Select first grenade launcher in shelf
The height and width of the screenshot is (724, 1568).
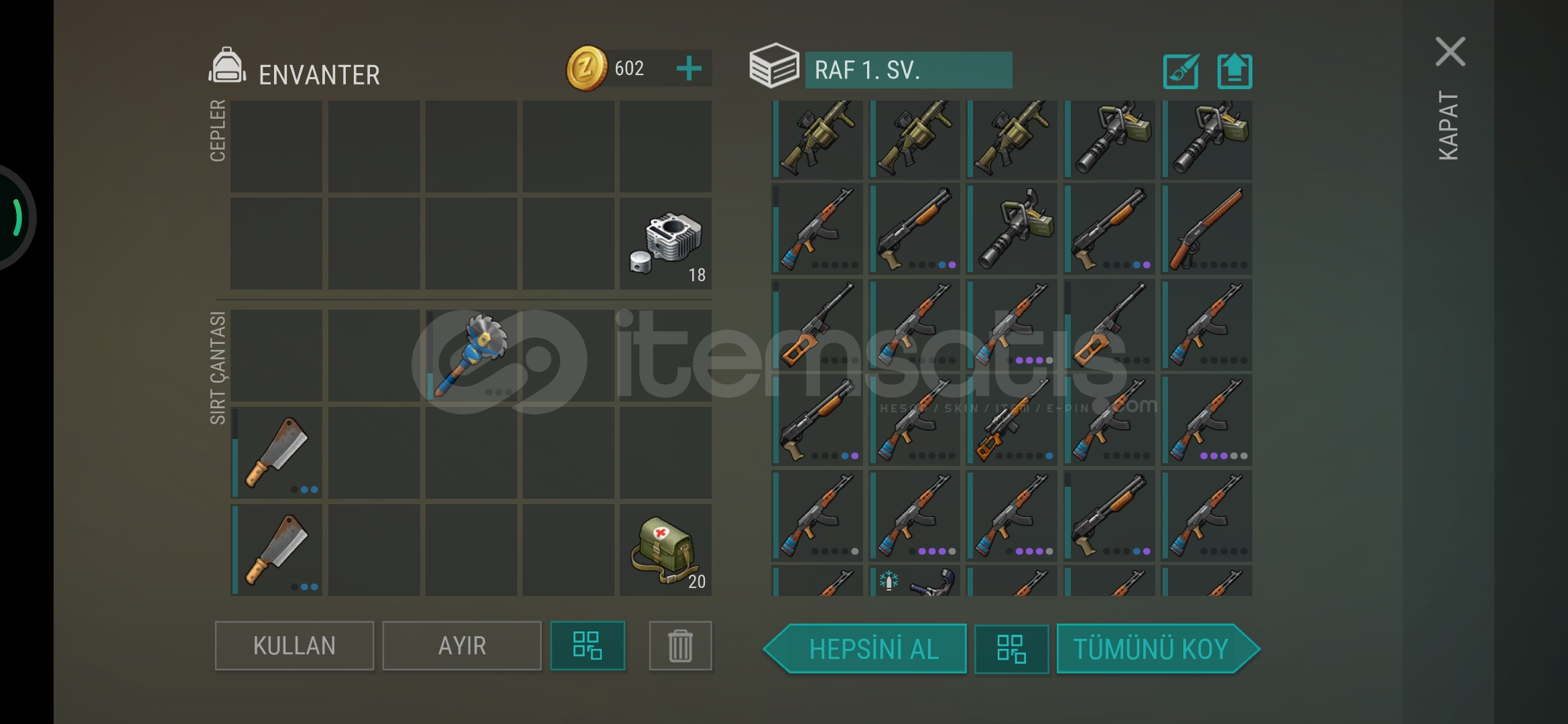(x=818, y=139)
